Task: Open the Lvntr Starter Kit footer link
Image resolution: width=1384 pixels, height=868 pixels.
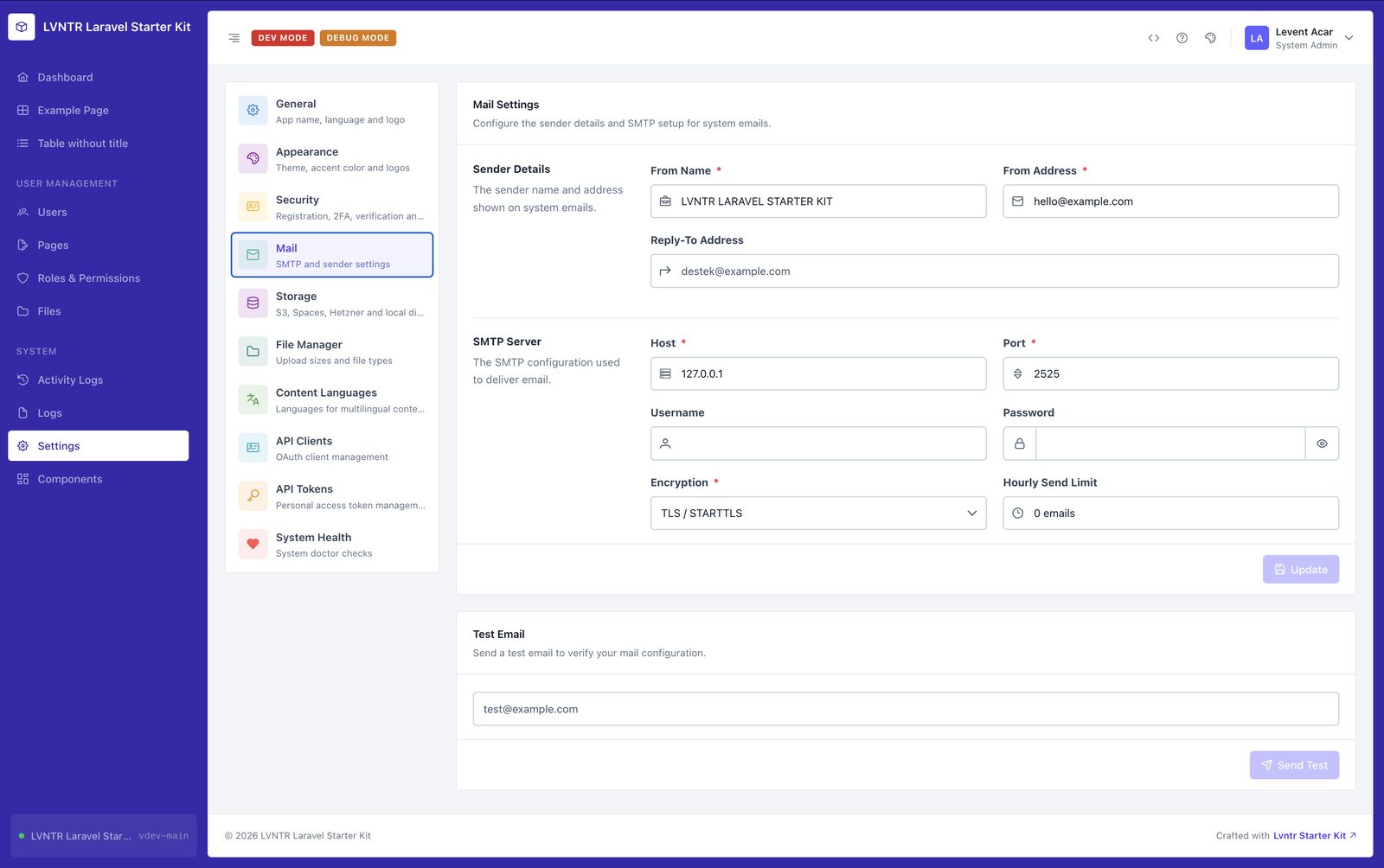Action: (1314, 835)
